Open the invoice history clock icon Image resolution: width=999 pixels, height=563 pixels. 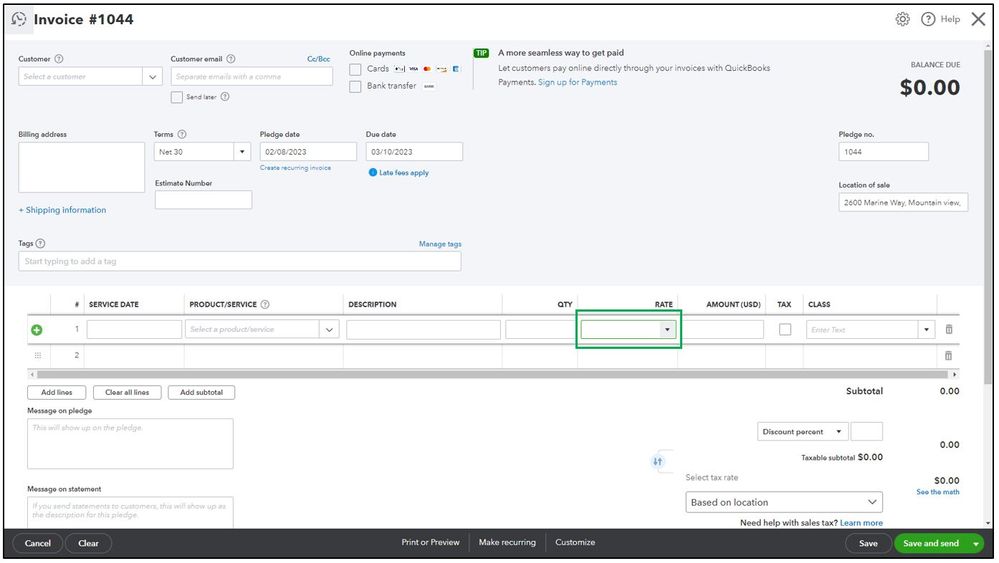tap(18, 19)
